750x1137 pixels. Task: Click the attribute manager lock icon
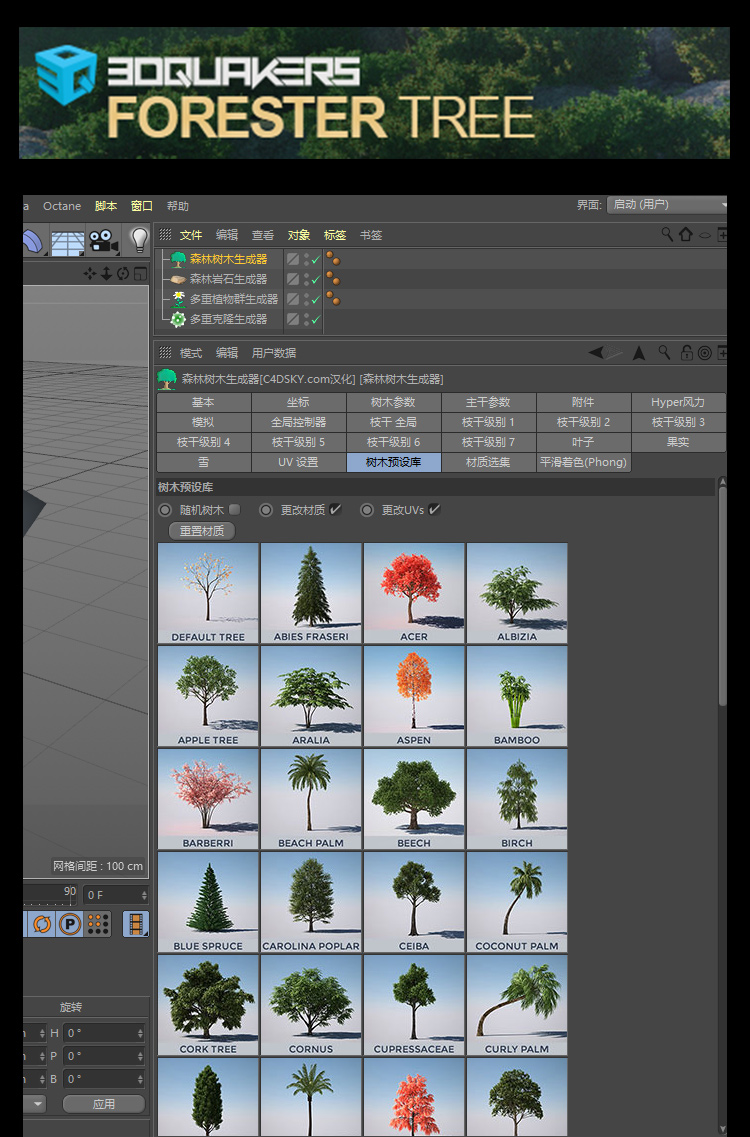[x=686, y=352]
